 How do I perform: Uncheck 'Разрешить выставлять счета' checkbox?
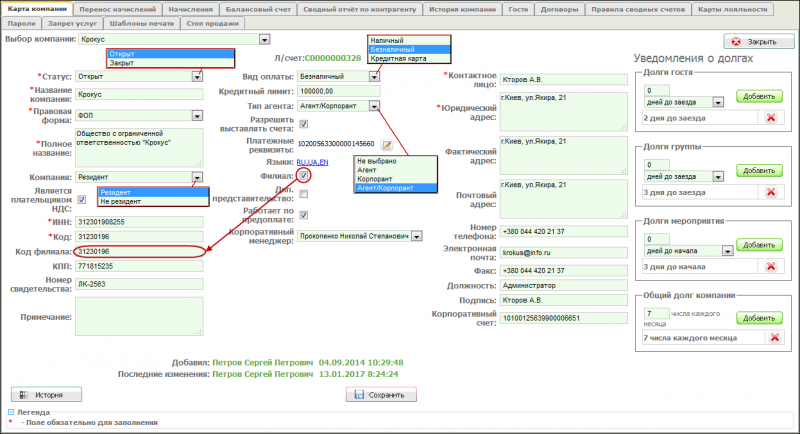click(x=304, y=124)
